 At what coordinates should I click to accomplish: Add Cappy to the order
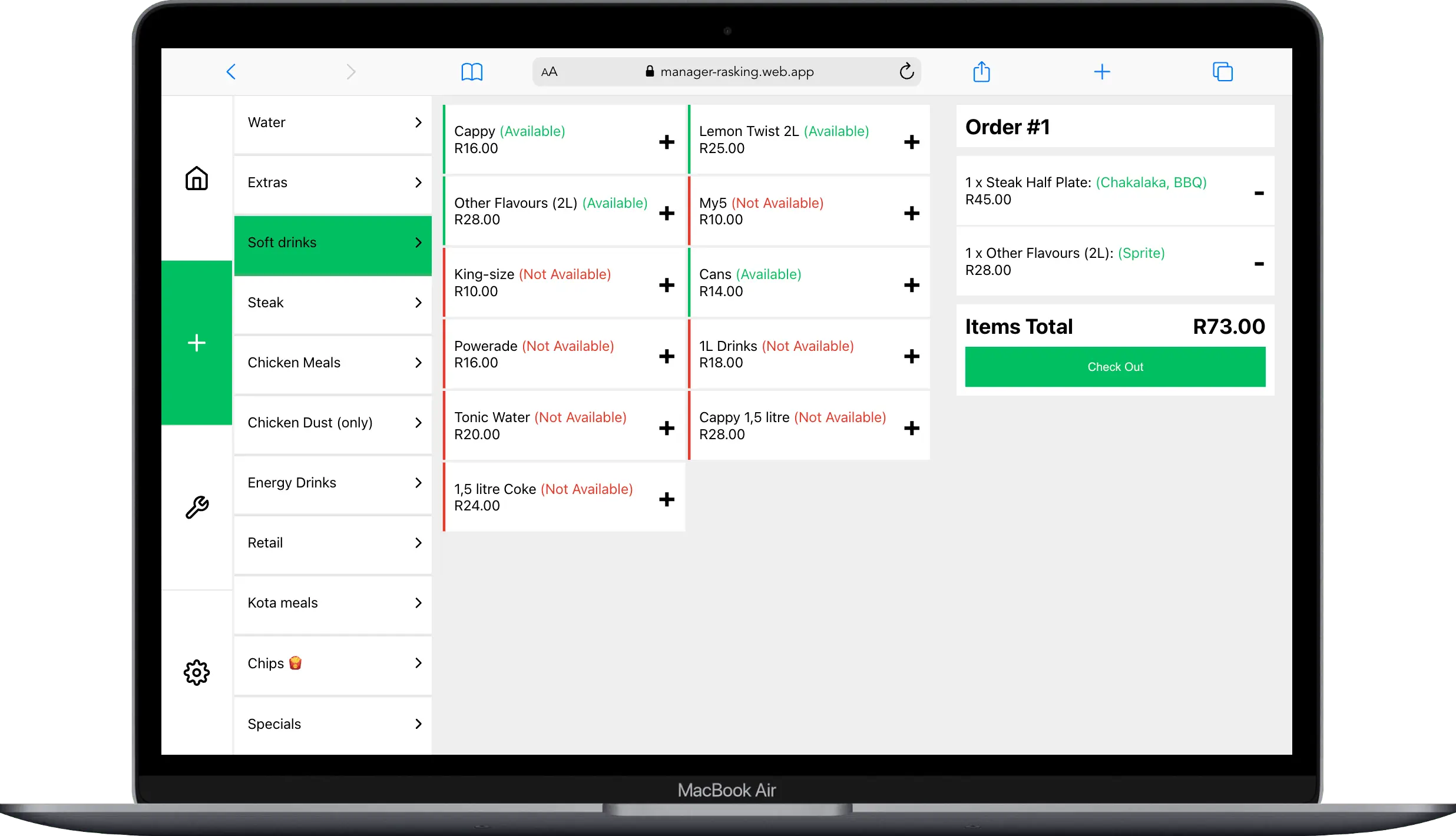666,142
